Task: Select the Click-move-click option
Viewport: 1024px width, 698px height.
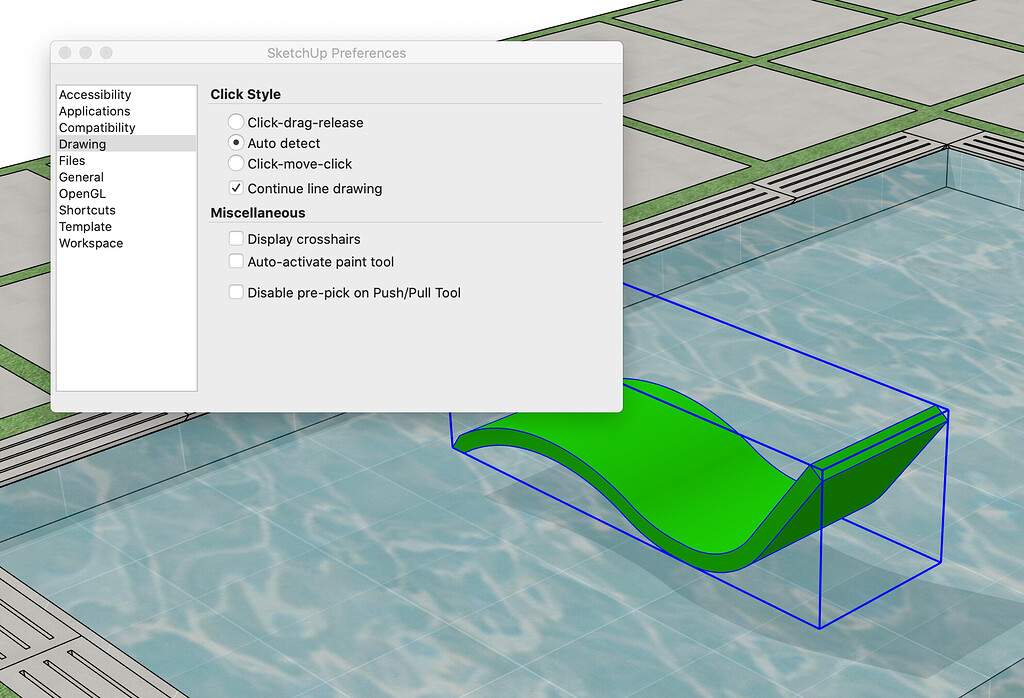Action: 235,164
